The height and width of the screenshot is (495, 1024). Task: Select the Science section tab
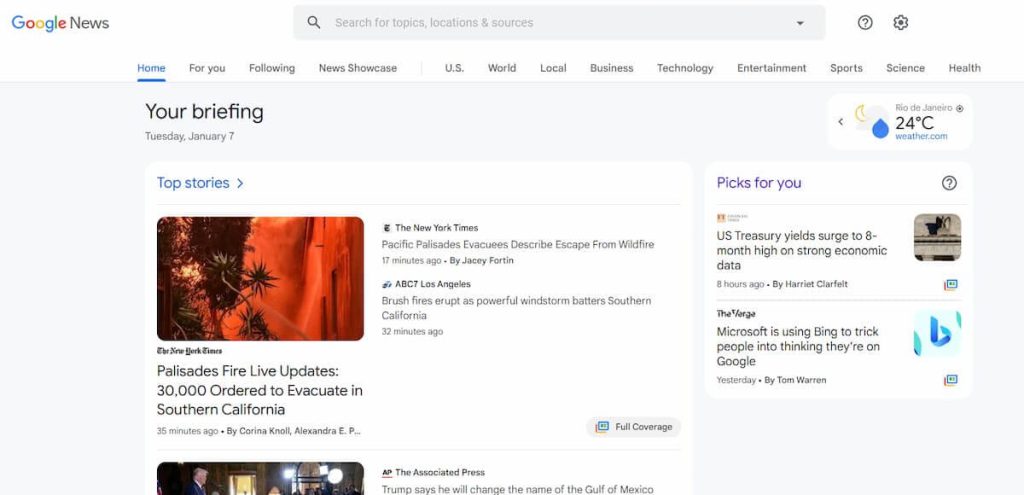pos(905,68)
